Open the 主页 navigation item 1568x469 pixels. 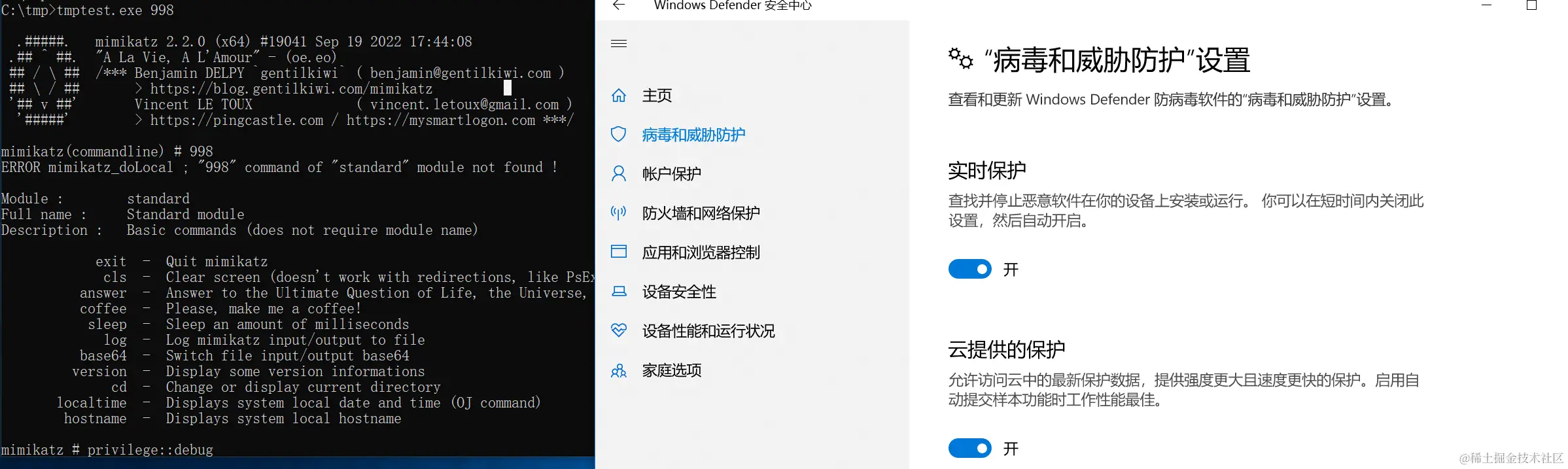pyautogui.click(x=657, y=96)
